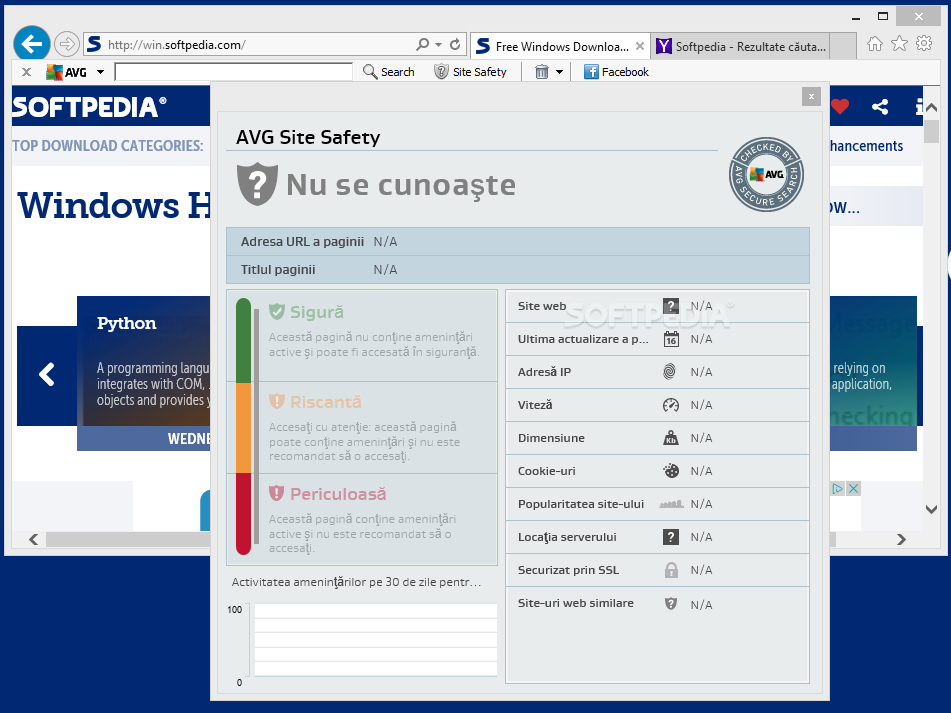
Task: Click the 'Adresa URL a paginii' label
Action: point(302,242)
